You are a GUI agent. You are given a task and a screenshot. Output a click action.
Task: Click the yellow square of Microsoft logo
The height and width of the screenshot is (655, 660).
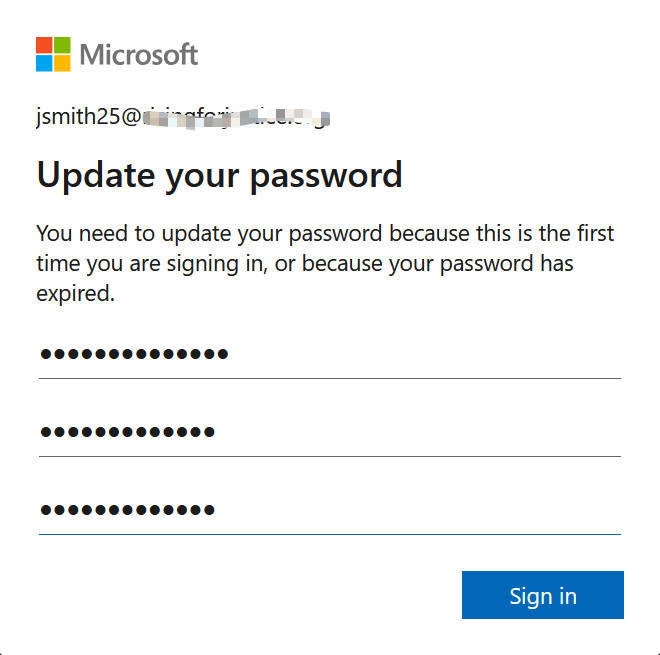pos(62,64)
